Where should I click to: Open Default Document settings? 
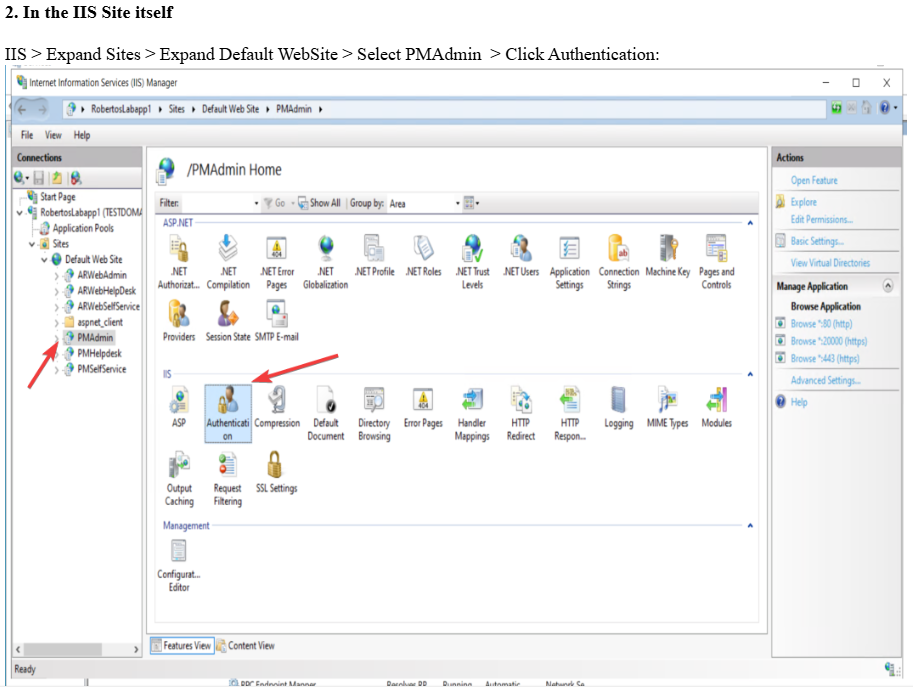click(x=325, y=404)
